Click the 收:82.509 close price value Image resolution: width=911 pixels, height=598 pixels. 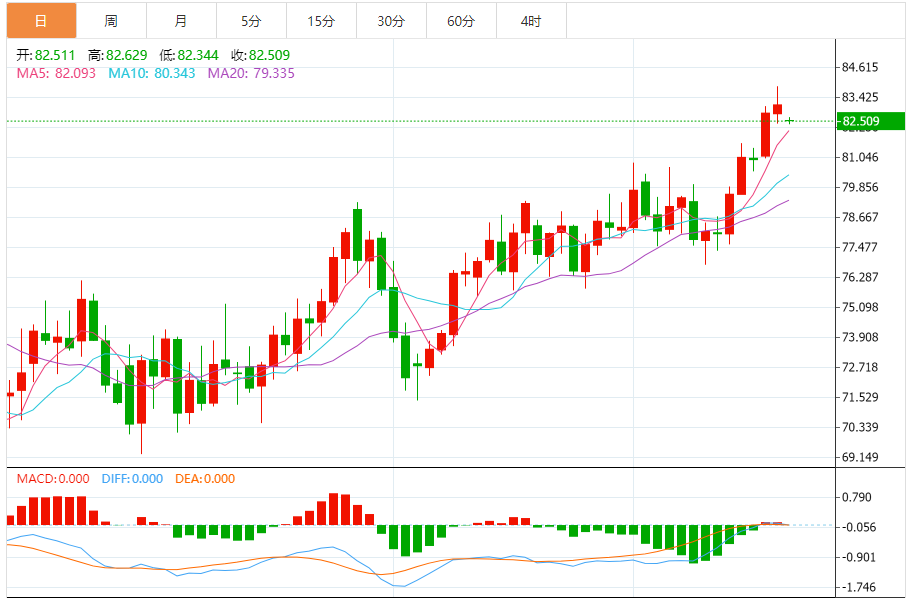[260, 55]
